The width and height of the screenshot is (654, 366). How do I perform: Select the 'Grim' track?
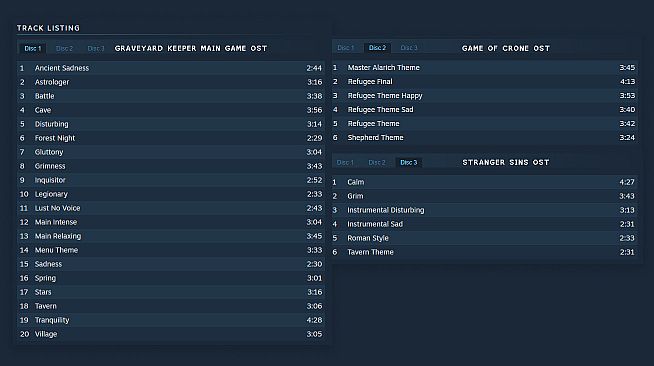pyautogui.click(x=485, y=196)
